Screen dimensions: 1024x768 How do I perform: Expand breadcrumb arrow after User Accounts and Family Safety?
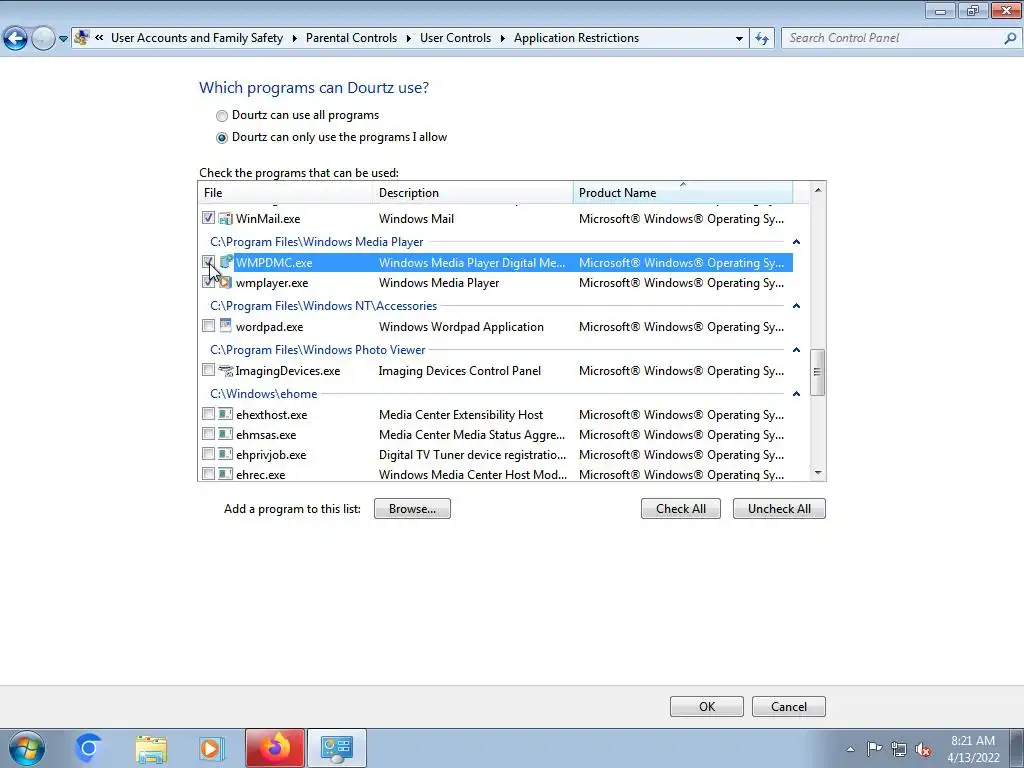pyautogui.click(x=295, y=39)
